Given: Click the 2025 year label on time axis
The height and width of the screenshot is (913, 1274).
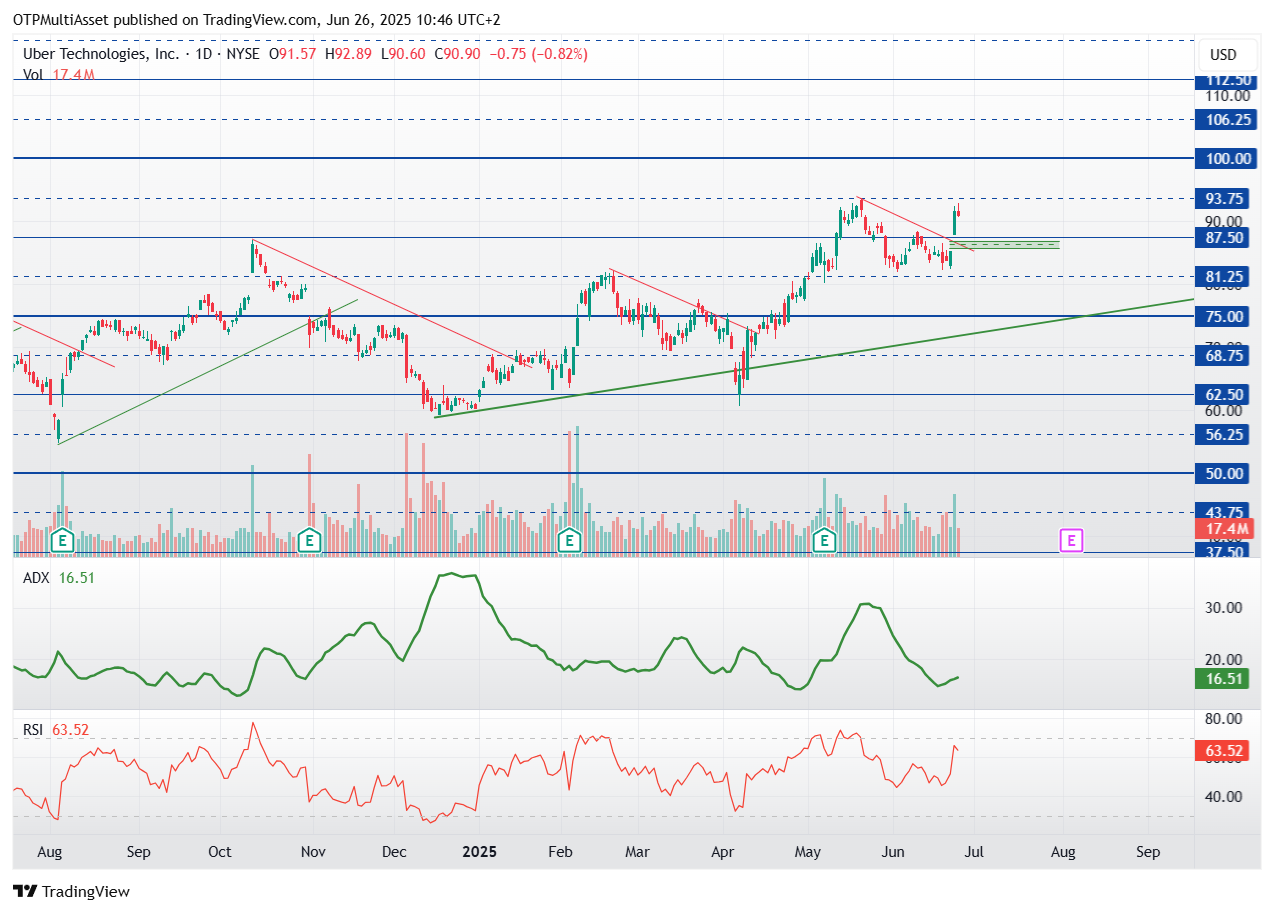Looking at the screenshot, I should point(479,852).
